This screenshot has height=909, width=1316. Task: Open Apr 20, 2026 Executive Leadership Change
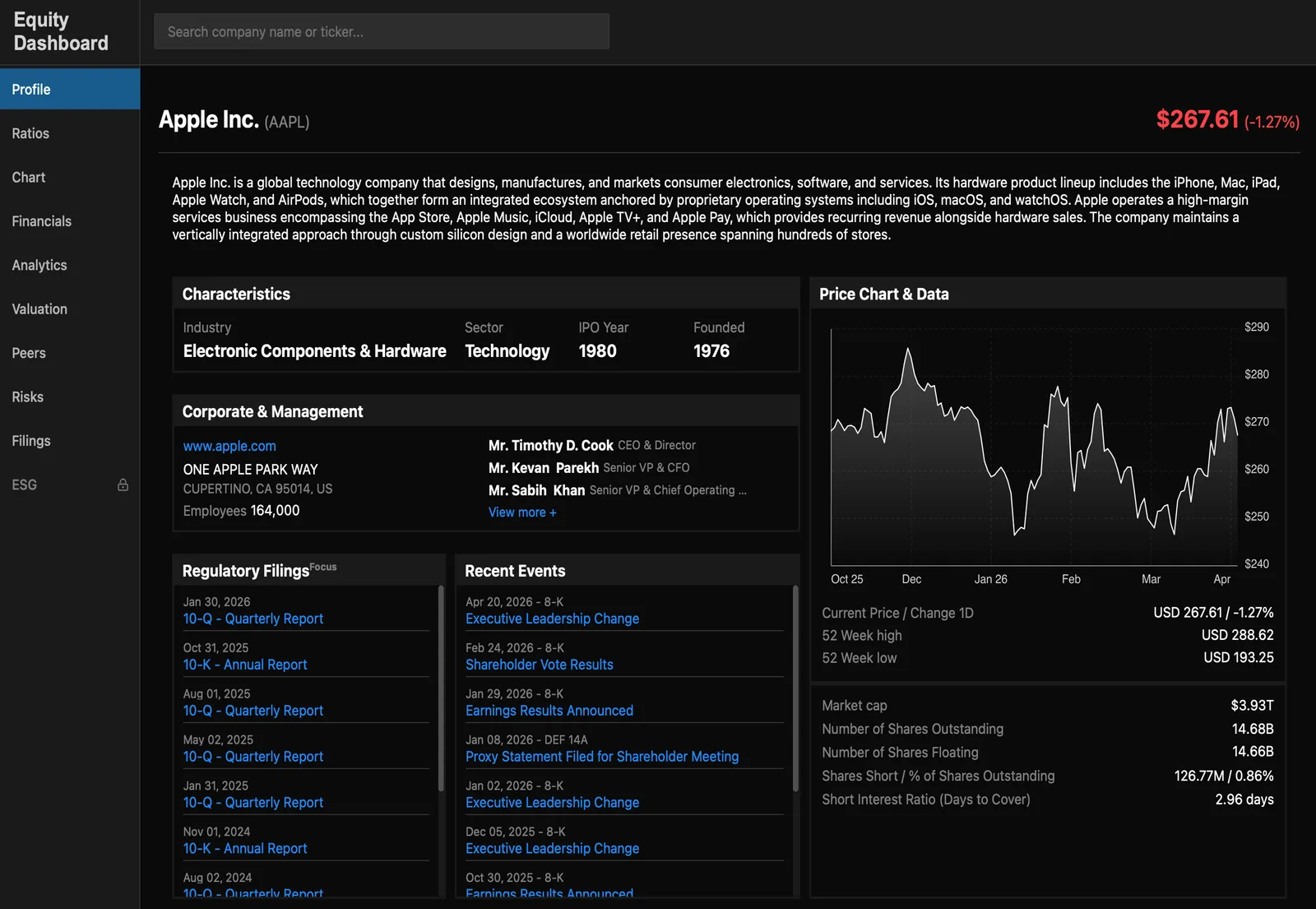[552, 619]
